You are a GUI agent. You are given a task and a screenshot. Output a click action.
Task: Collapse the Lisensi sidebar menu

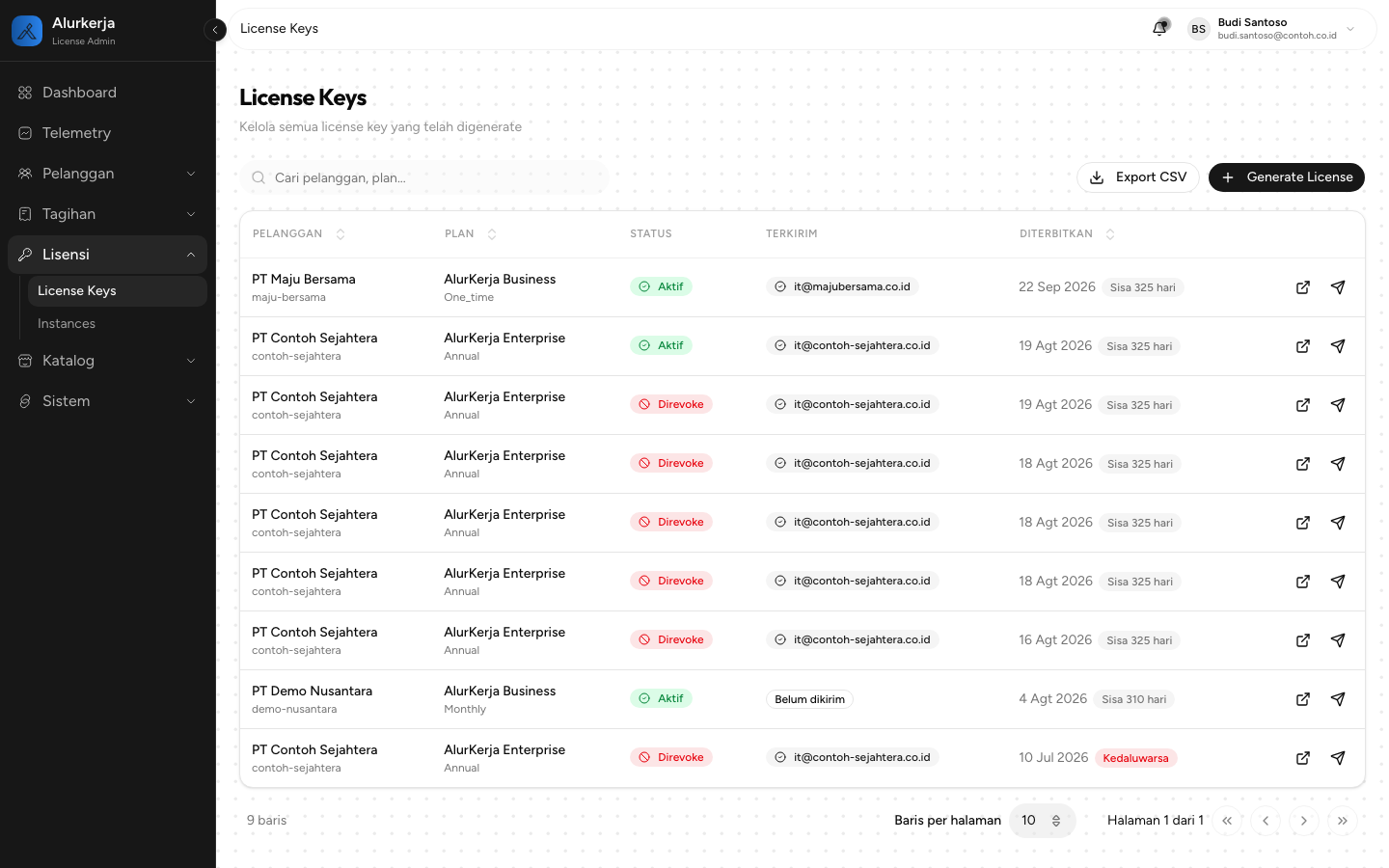tap(107, 255)
